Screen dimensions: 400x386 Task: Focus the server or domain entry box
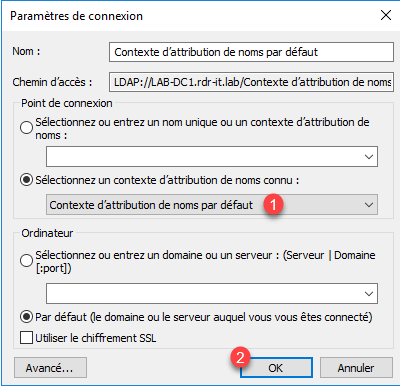203,294
